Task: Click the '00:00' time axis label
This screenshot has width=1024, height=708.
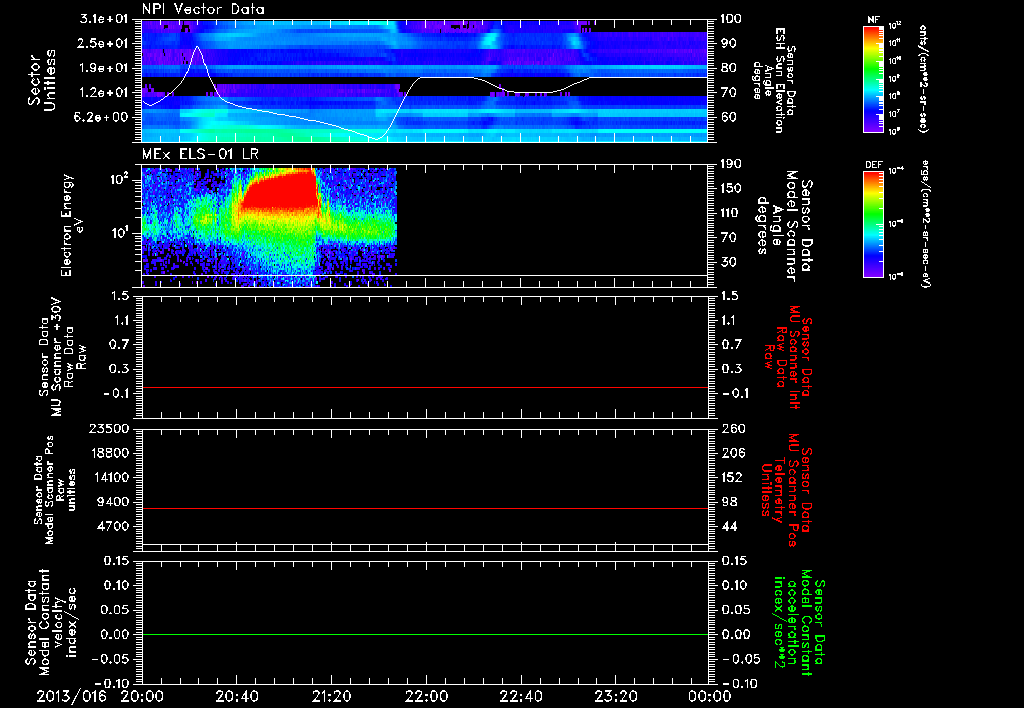Action: [710, 696]
